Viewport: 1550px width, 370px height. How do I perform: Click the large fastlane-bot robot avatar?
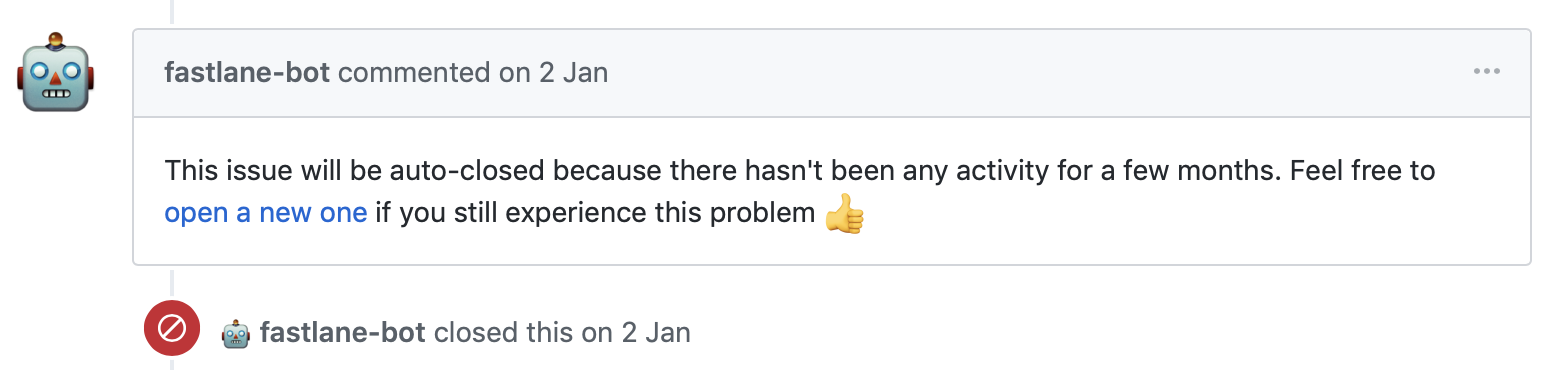(56, 71)
